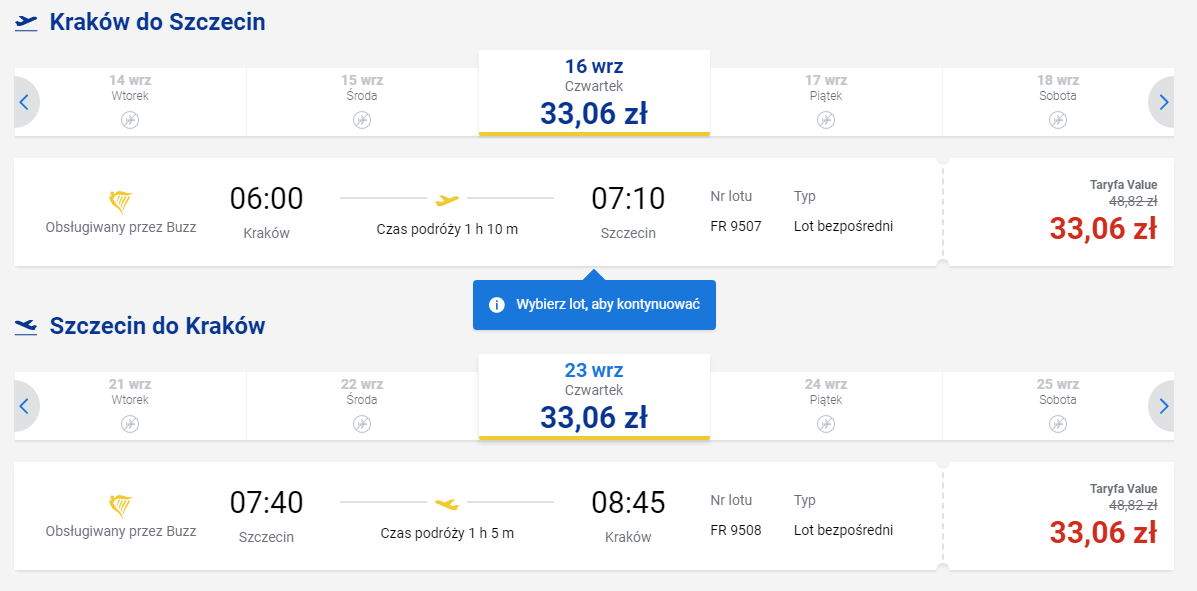Click no-flight icon under 22 wrz

tap(362, 424)
